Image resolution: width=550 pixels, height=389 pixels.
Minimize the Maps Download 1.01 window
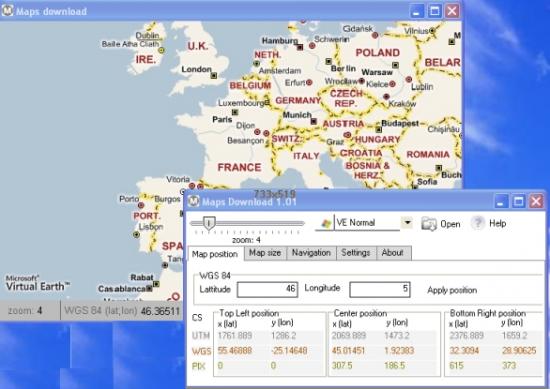(501, 202)
